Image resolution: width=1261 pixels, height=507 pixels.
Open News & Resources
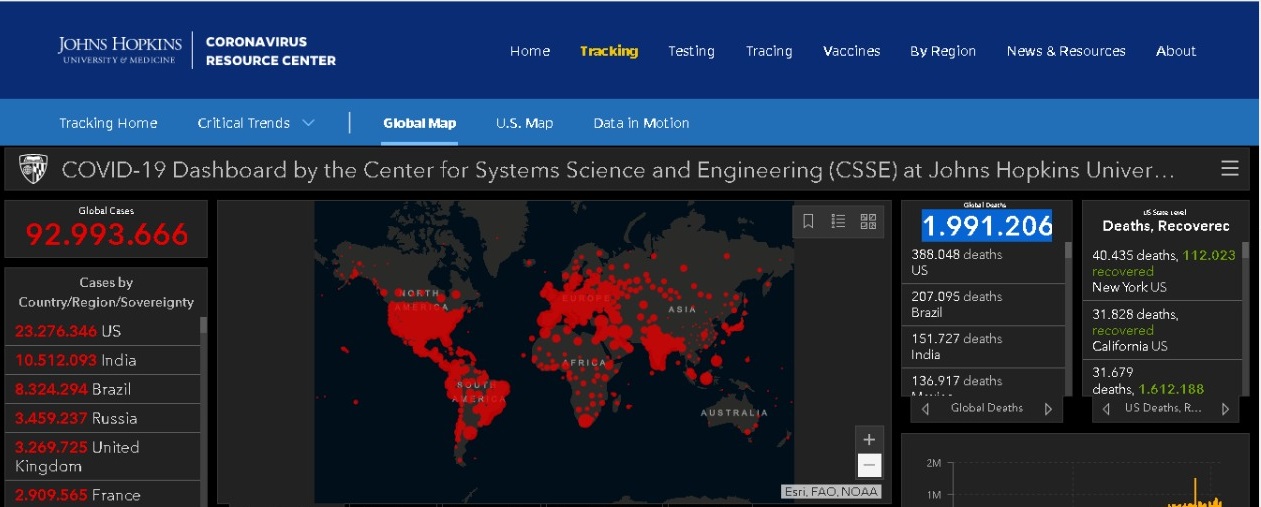click(1066, 51)
